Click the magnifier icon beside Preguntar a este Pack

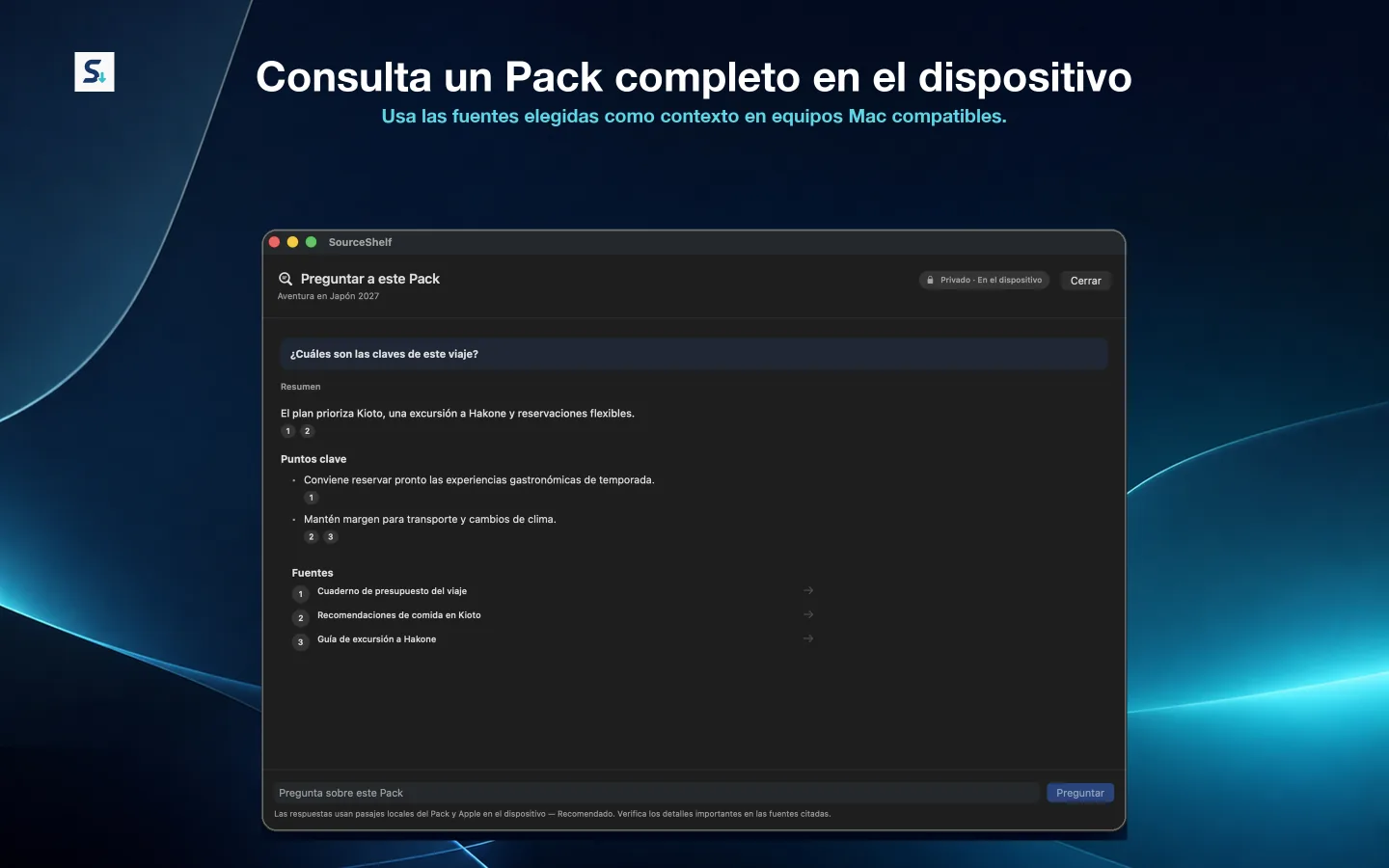coord(286,279)
